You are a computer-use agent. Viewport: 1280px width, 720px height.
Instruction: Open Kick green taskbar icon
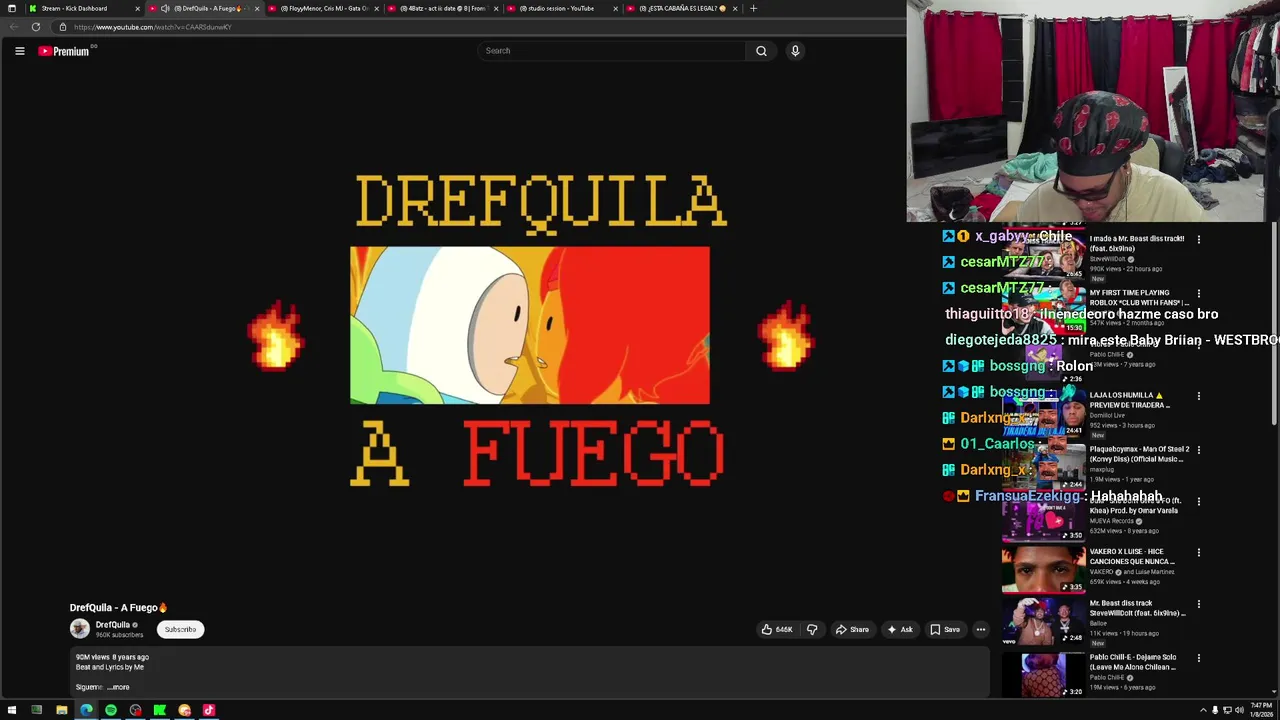coord(160,710)
